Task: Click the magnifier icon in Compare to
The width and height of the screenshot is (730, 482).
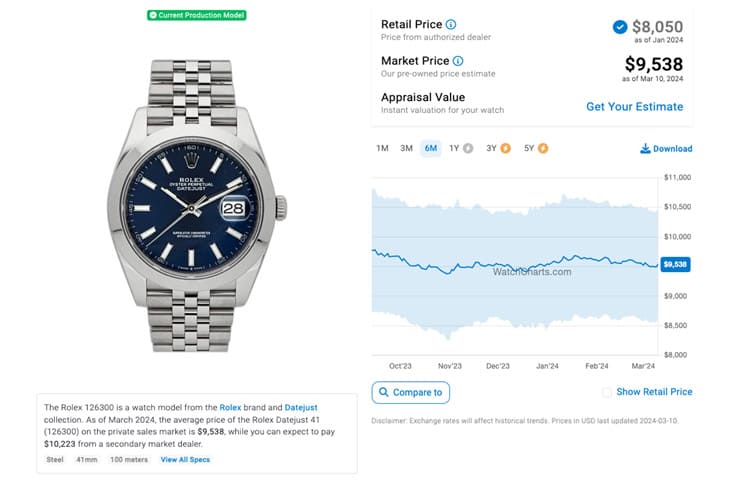Action: pos(384,392)
